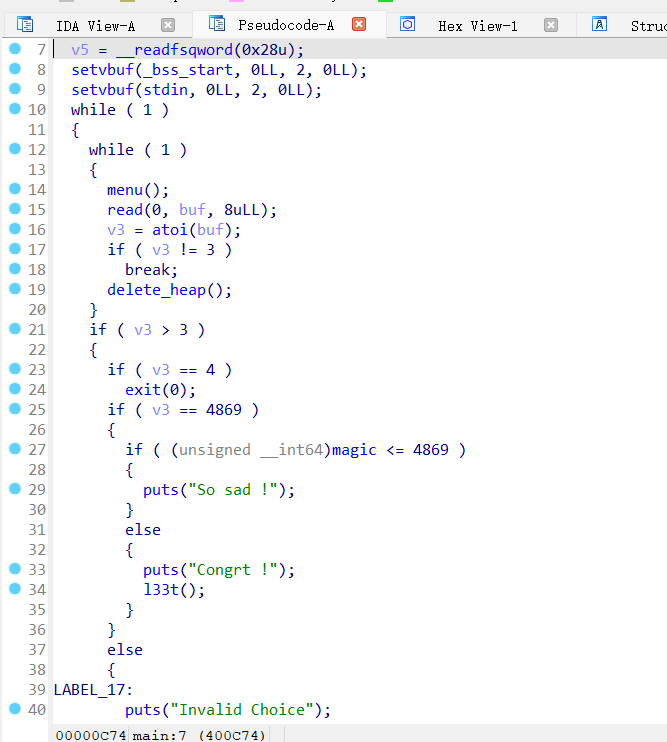The image size is (667, 742).
Task: Toggle breakpoint dot on line 10
Action: (15, 108)
